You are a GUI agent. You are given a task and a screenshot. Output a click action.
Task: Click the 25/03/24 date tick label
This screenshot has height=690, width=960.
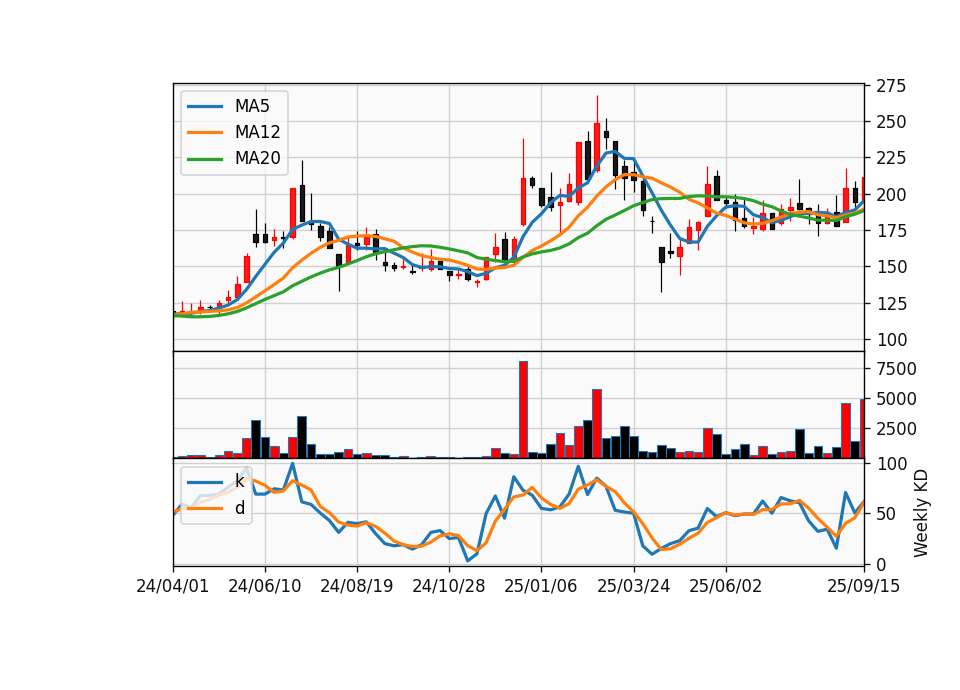pos(634,586)
